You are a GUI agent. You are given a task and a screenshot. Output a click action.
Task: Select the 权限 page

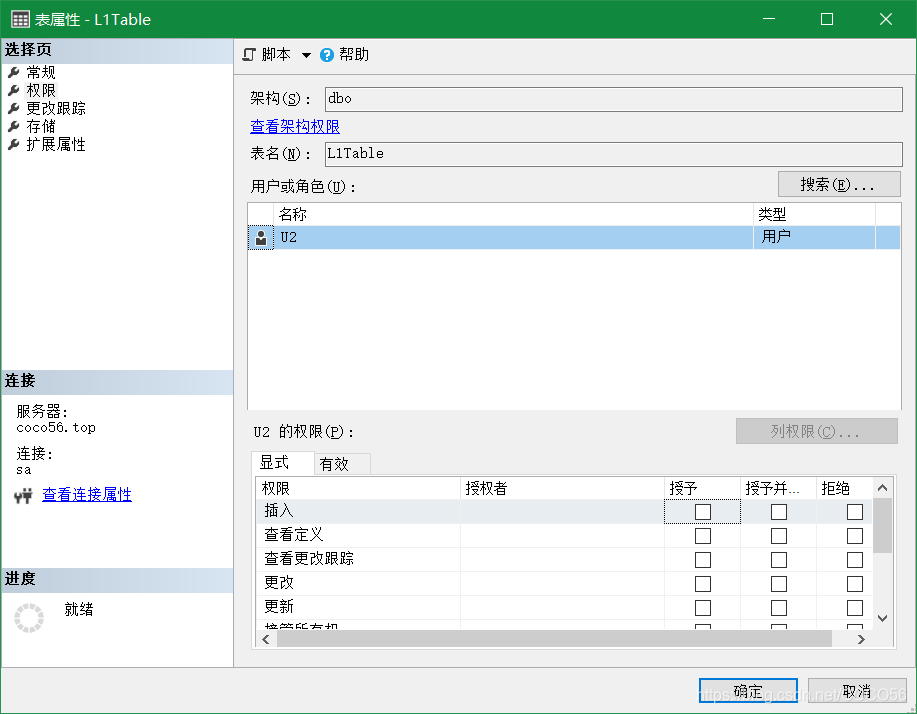[x=41, y=91]
